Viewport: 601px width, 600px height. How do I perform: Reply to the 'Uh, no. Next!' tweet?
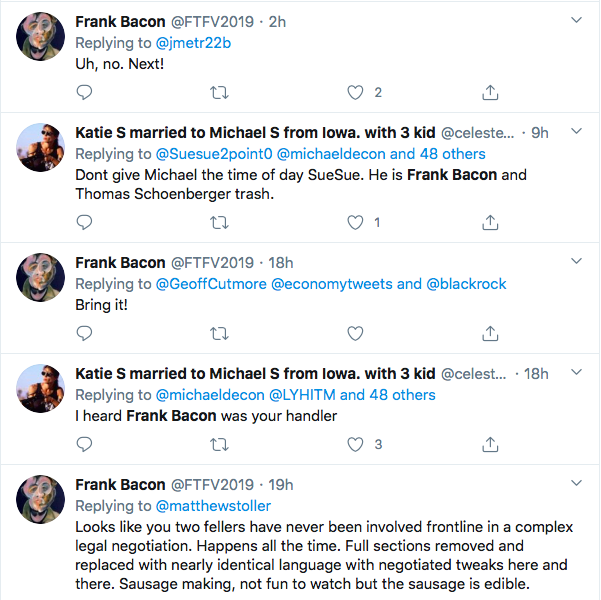[x=85, y=92]
